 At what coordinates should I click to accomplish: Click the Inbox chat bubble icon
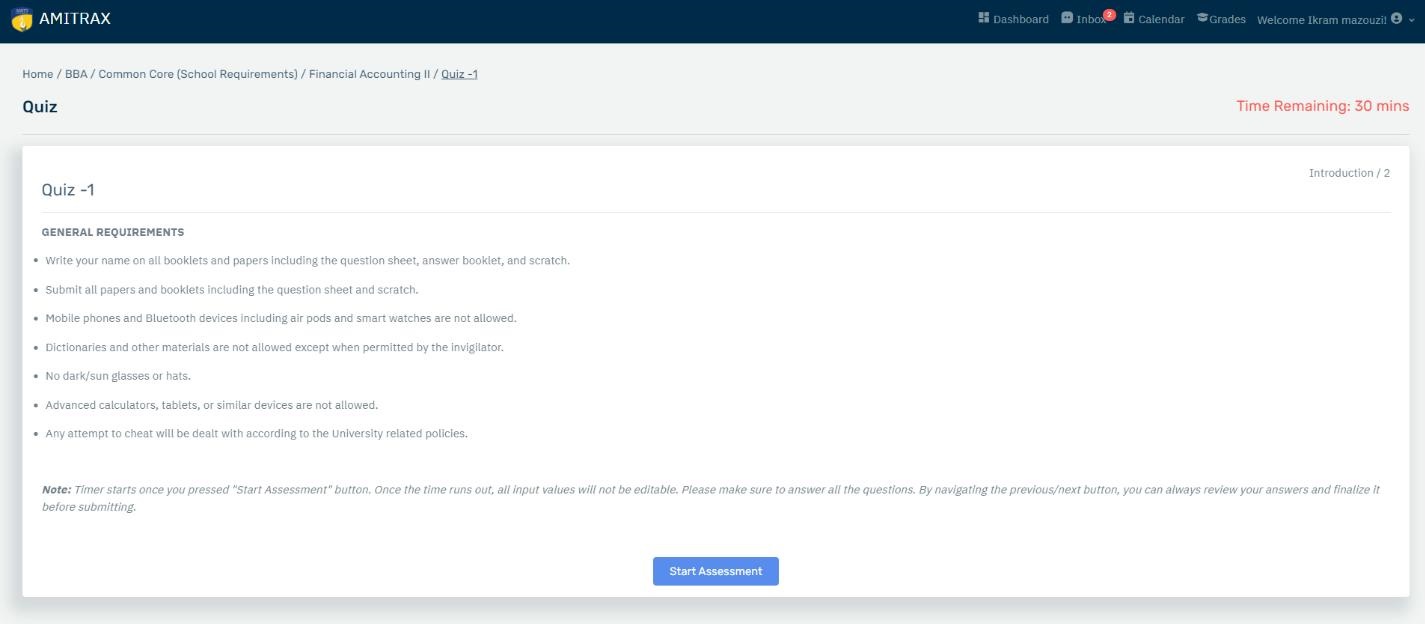pyautogui.click(x=1067, y=18)
